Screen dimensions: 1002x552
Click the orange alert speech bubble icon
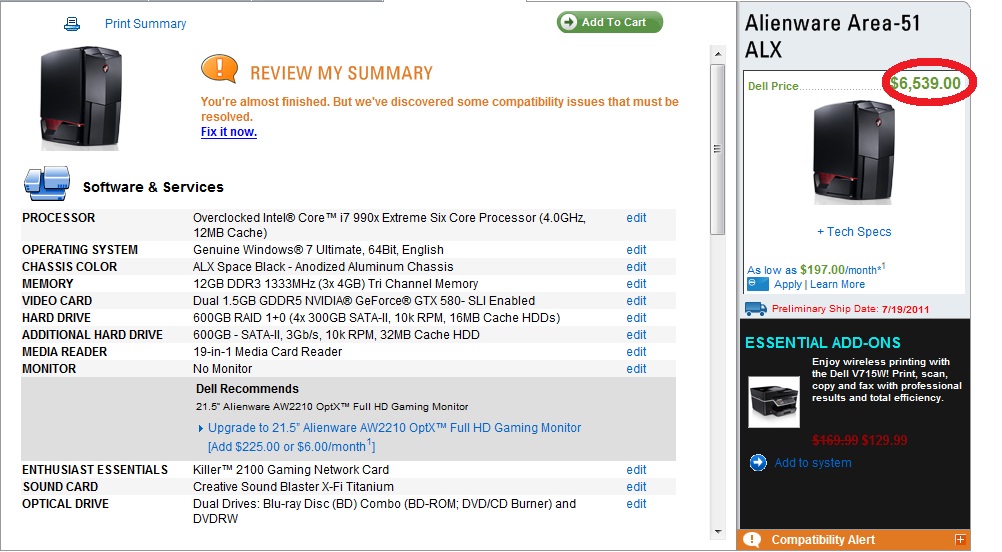(219, 69)
